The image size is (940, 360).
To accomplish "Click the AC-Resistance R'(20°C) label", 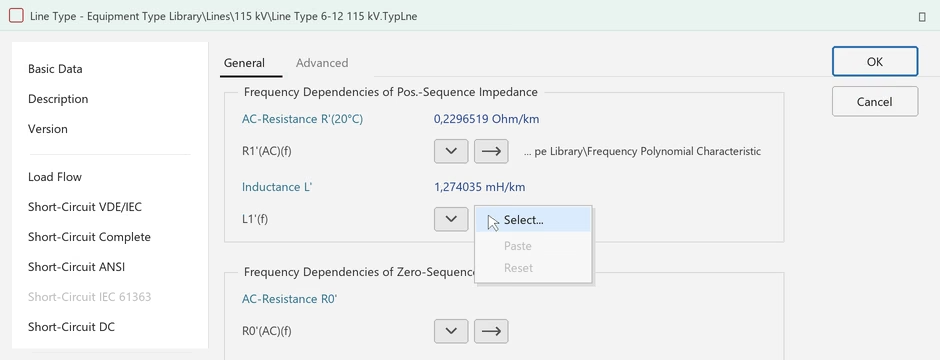I will [302, 119].
